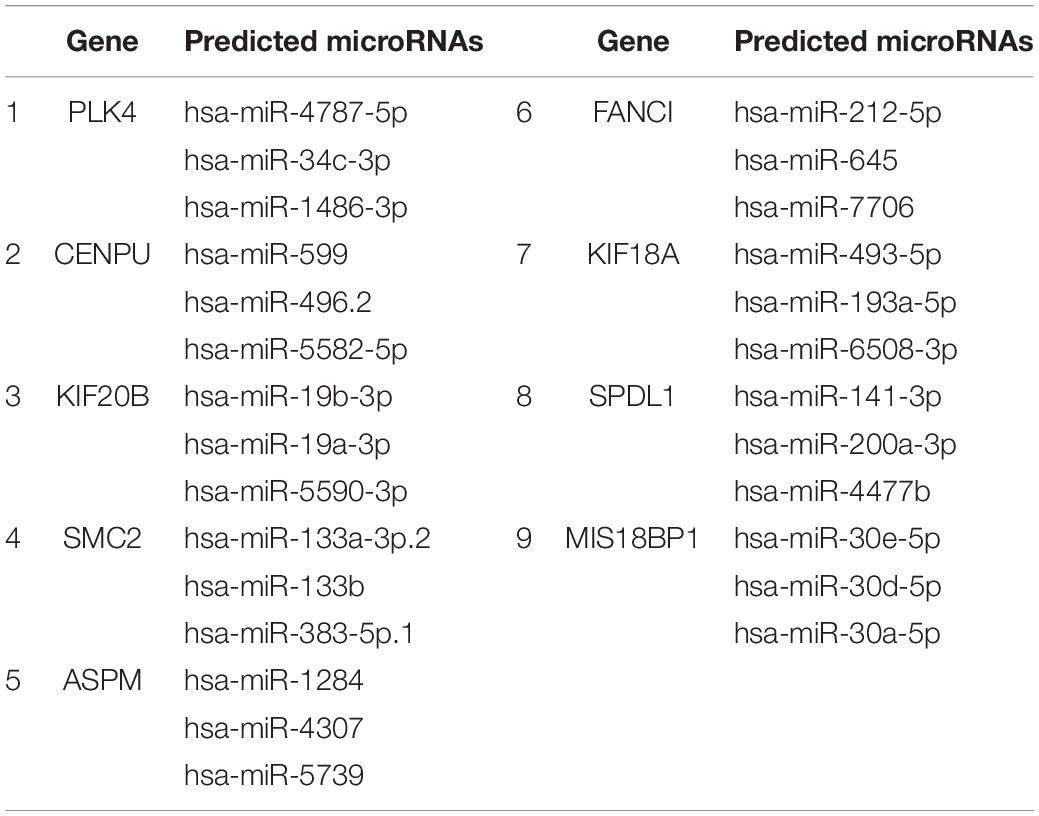Viewport: 1039px width, 816px height.
Task: Click the KIF18A gene cell
Action: [633, 255]
